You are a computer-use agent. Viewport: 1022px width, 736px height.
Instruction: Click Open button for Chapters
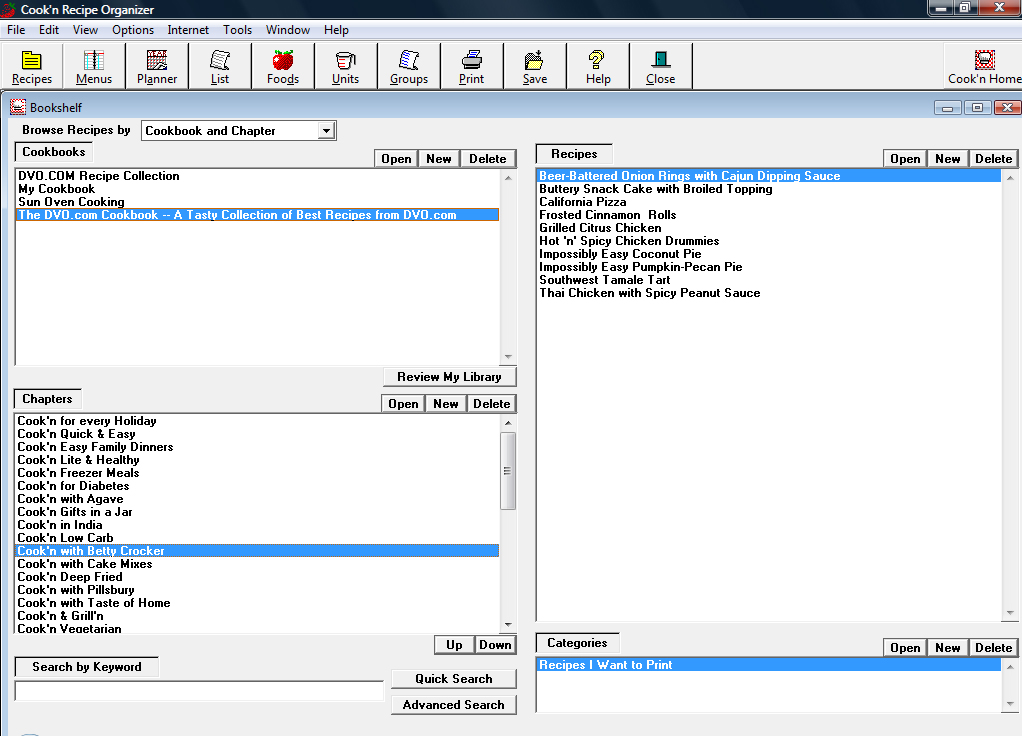click(x=403, y=404)
